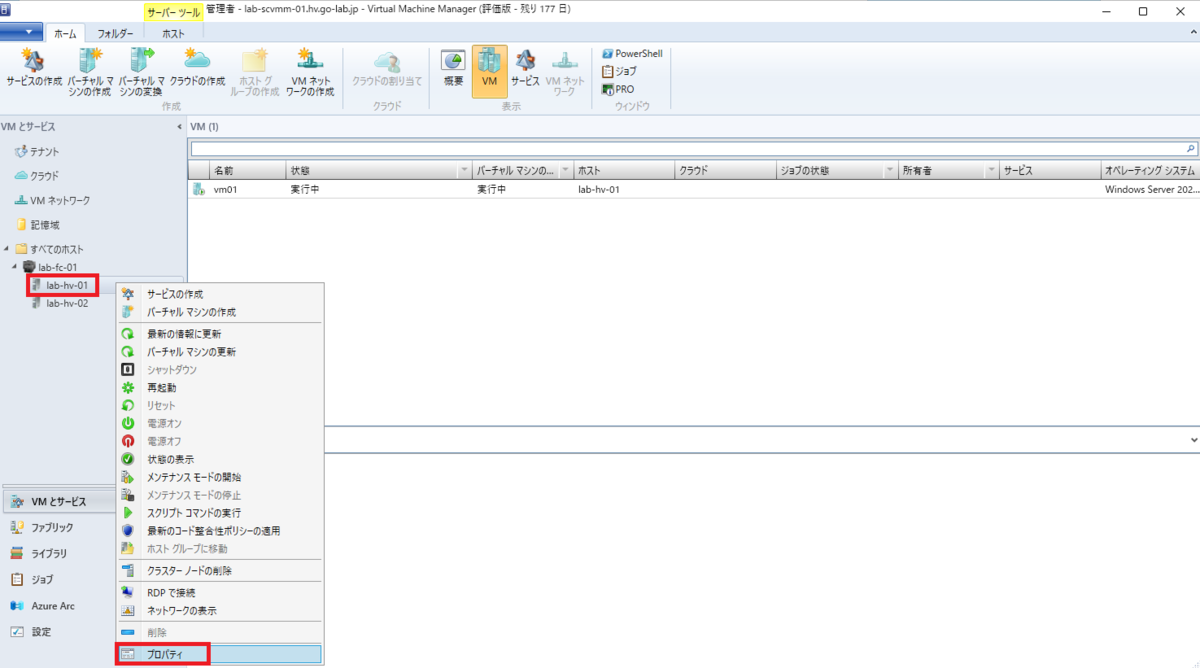Choose Properties (プロパティ) in context menu
The width and height of the screenshot is (1200, 668).
[220, 654]
